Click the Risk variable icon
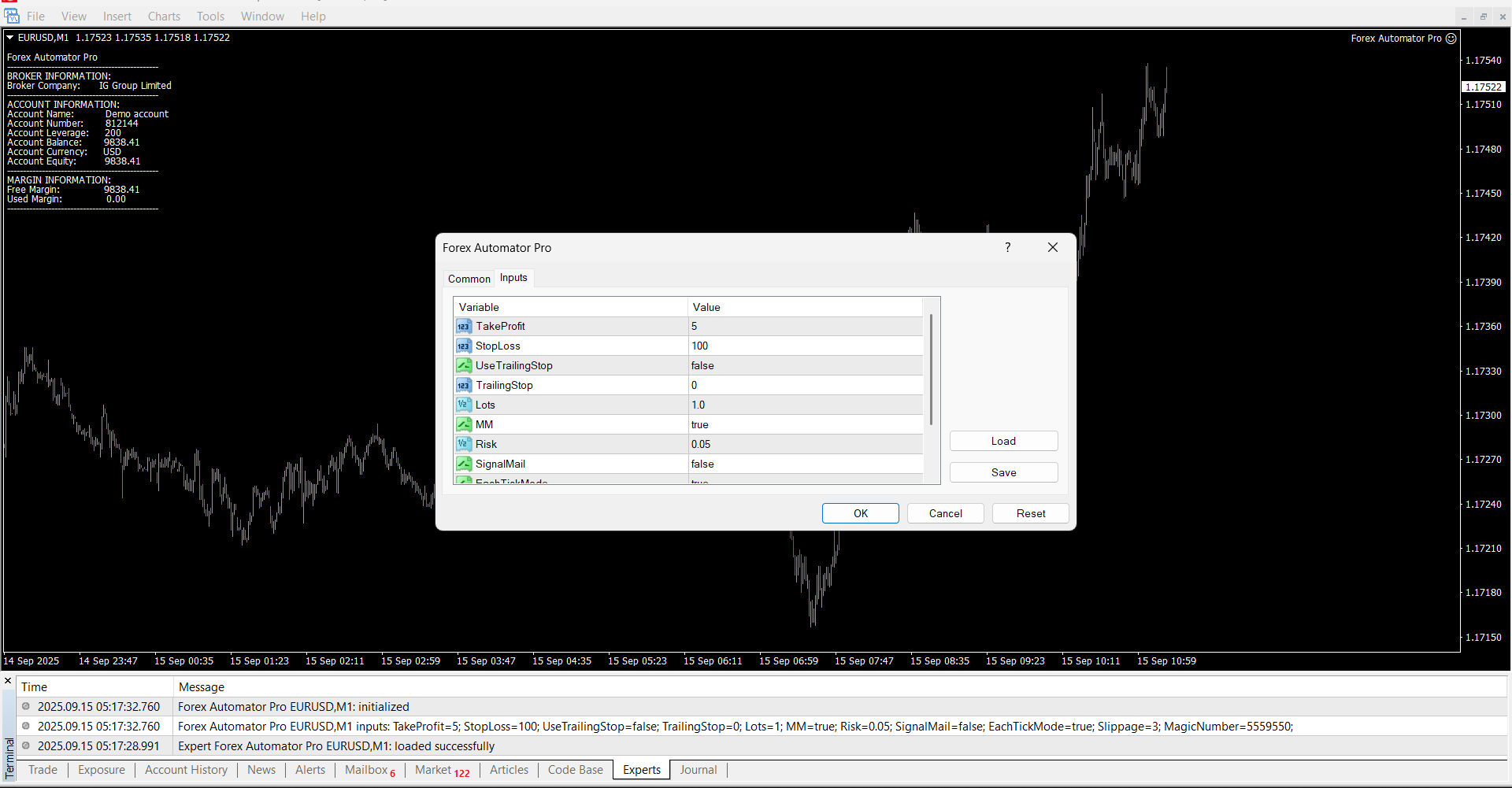Image resolution: width=1512 pixels, height=788 pixels. tap(464, 445)
